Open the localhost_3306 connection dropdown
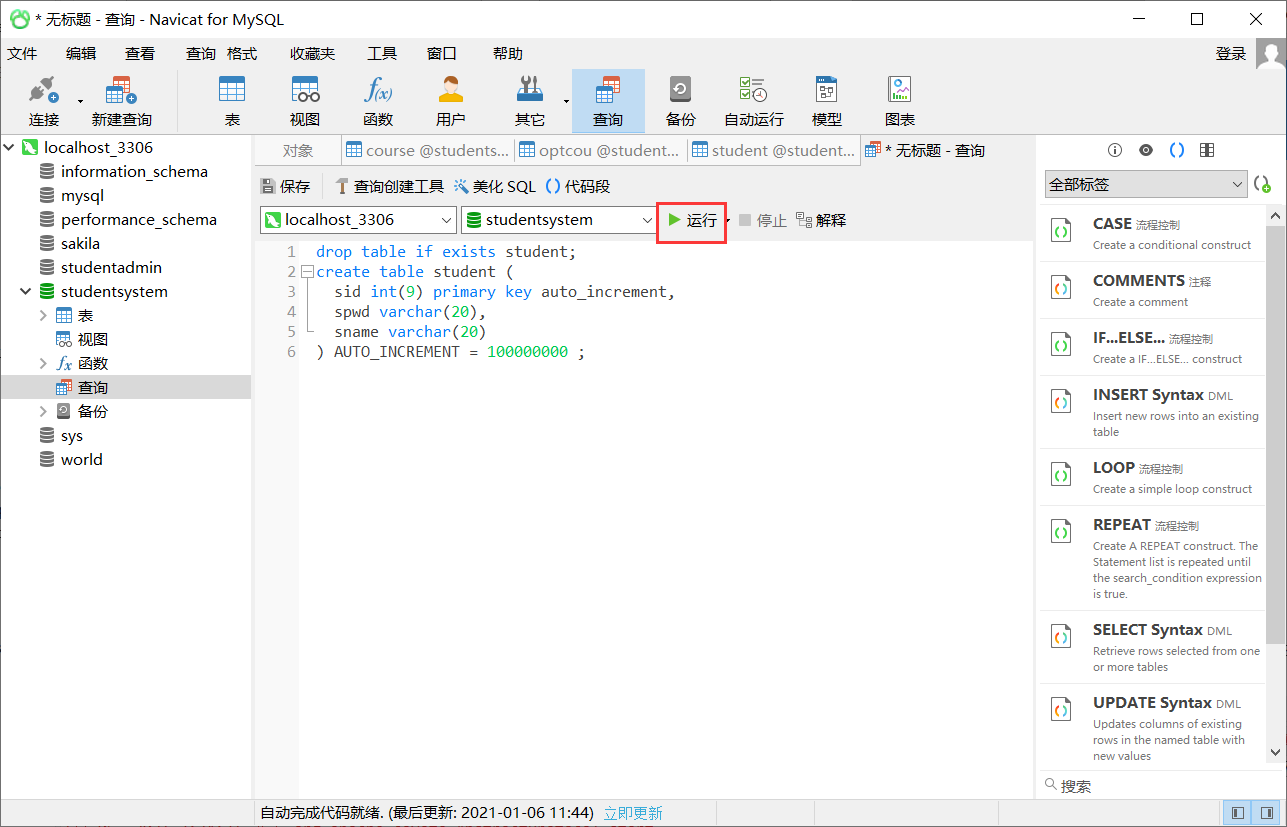Image resolution: width=1287 pixels, height=827 pixels. click(x=446, y=220)
